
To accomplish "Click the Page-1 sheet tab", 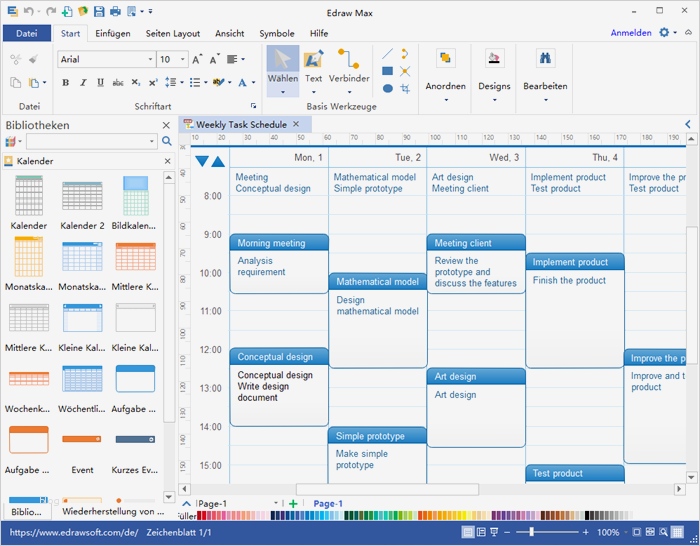I will (x=328, y=504).
